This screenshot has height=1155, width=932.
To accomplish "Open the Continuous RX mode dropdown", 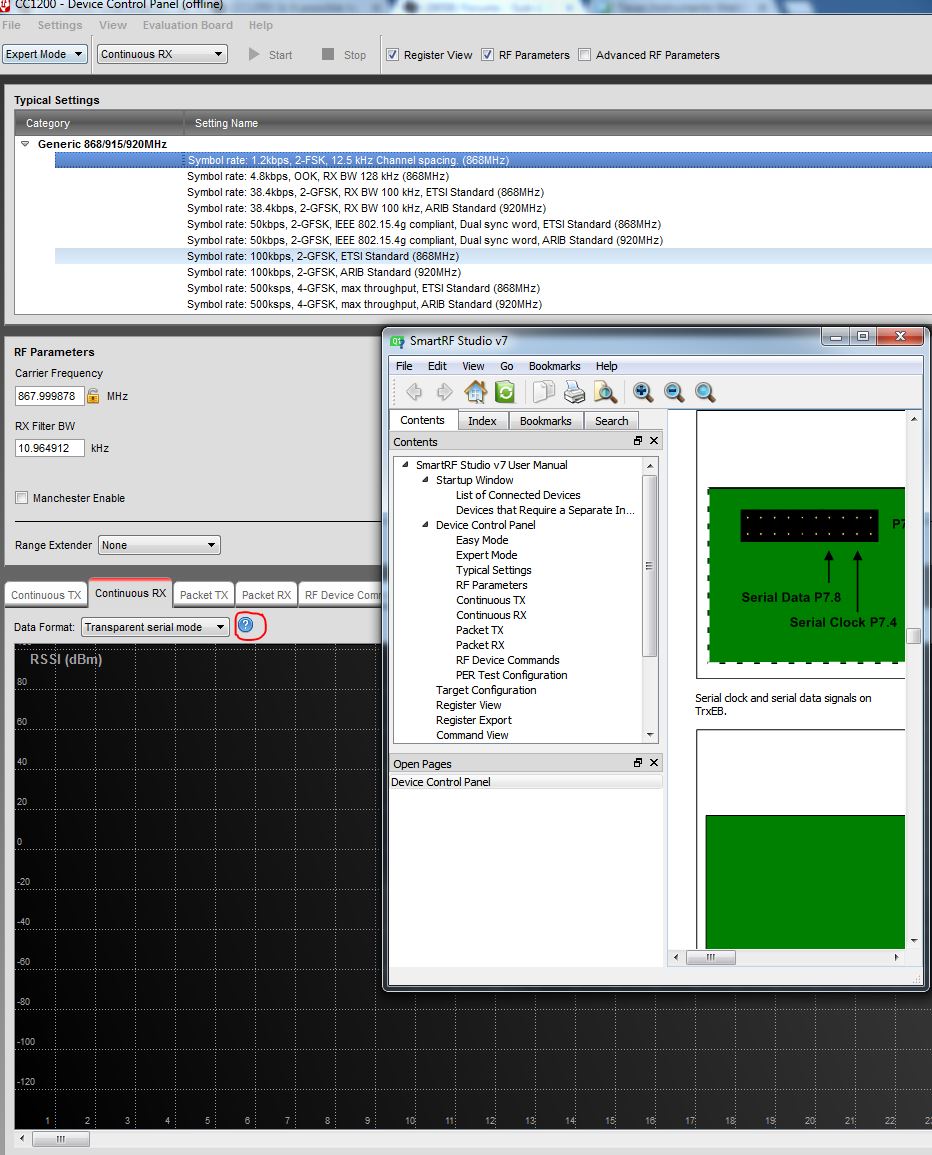I will tap(162, 55).
